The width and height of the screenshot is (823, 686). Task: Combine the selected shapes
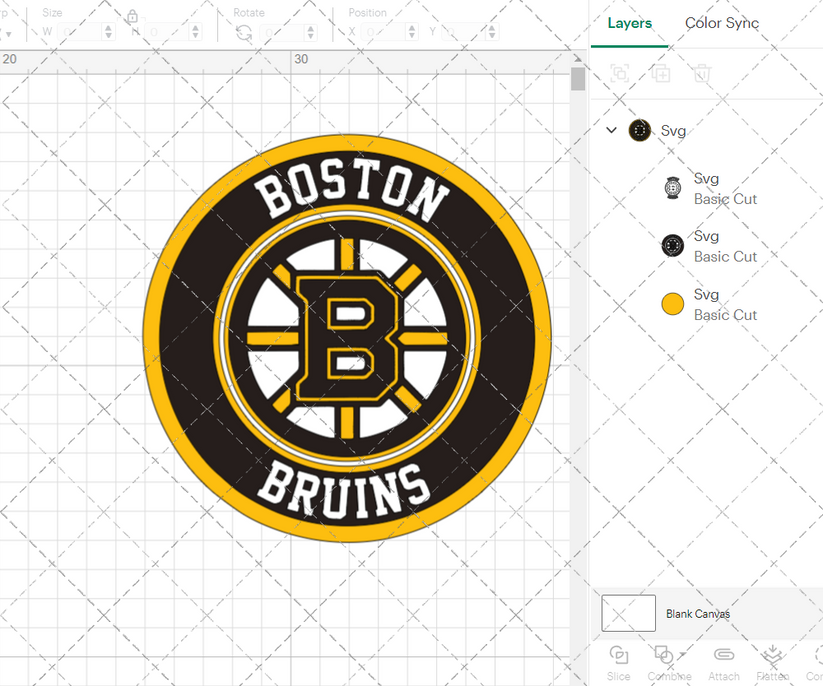665,657
